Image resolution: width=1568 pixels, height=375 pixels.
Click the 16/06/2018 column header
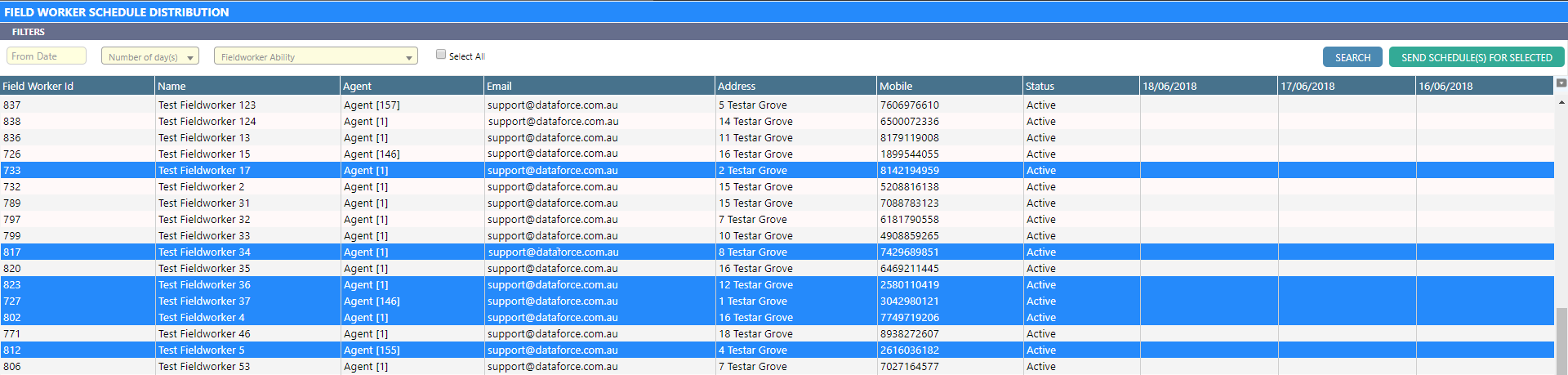(1485, 86)
